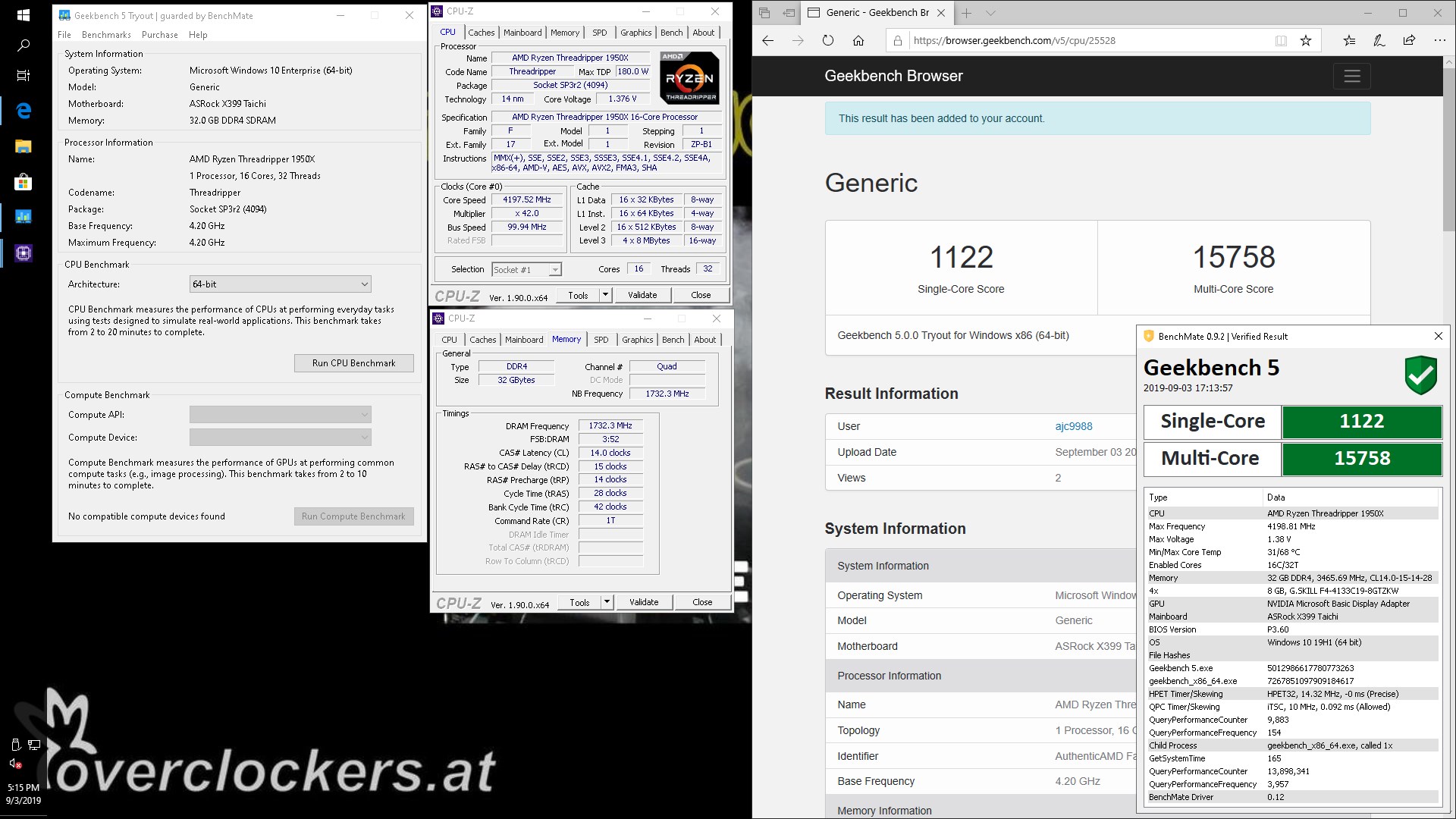1456x819 pixels.
Task: Click the browser address bar URL
Action: click(1014, 41)
